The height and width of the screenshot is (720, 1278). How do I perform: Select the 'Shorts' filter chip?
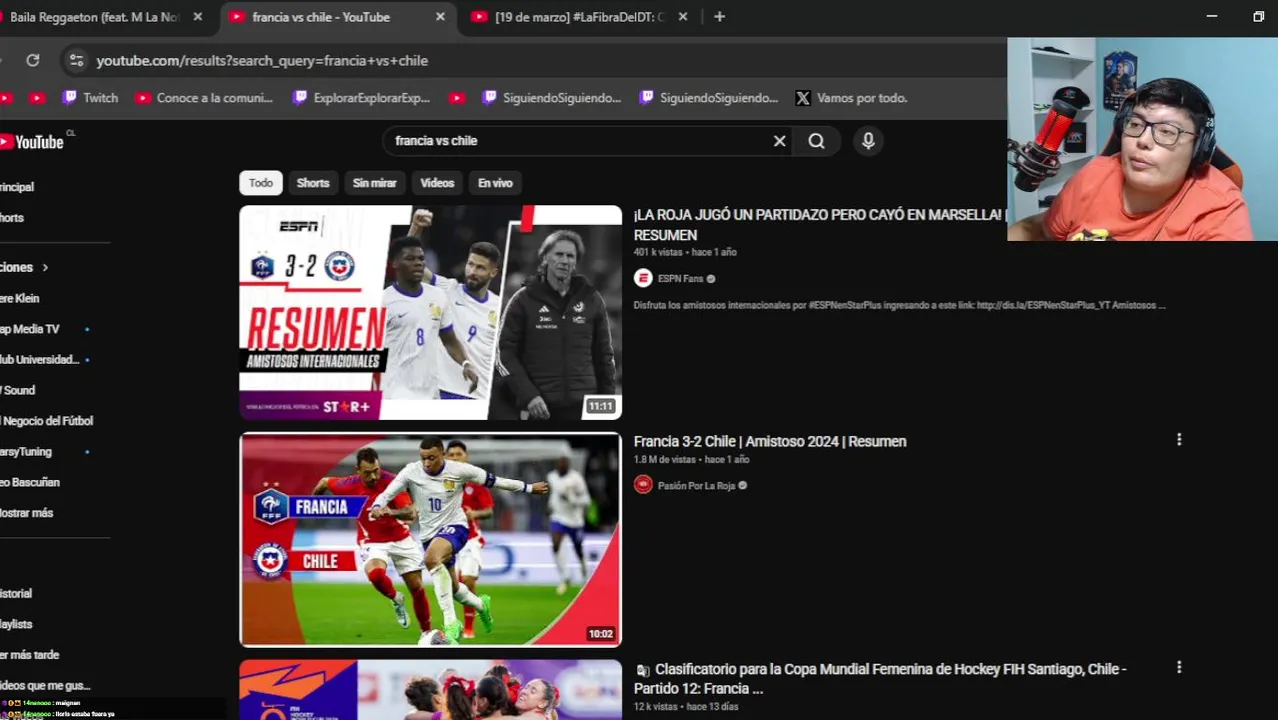pyautogui.click(x=313, y=183)
